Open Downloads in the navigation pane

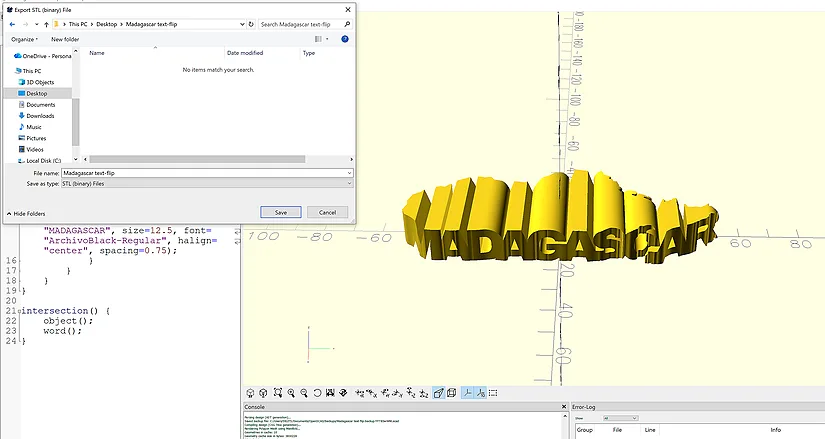tap(36, 116)
